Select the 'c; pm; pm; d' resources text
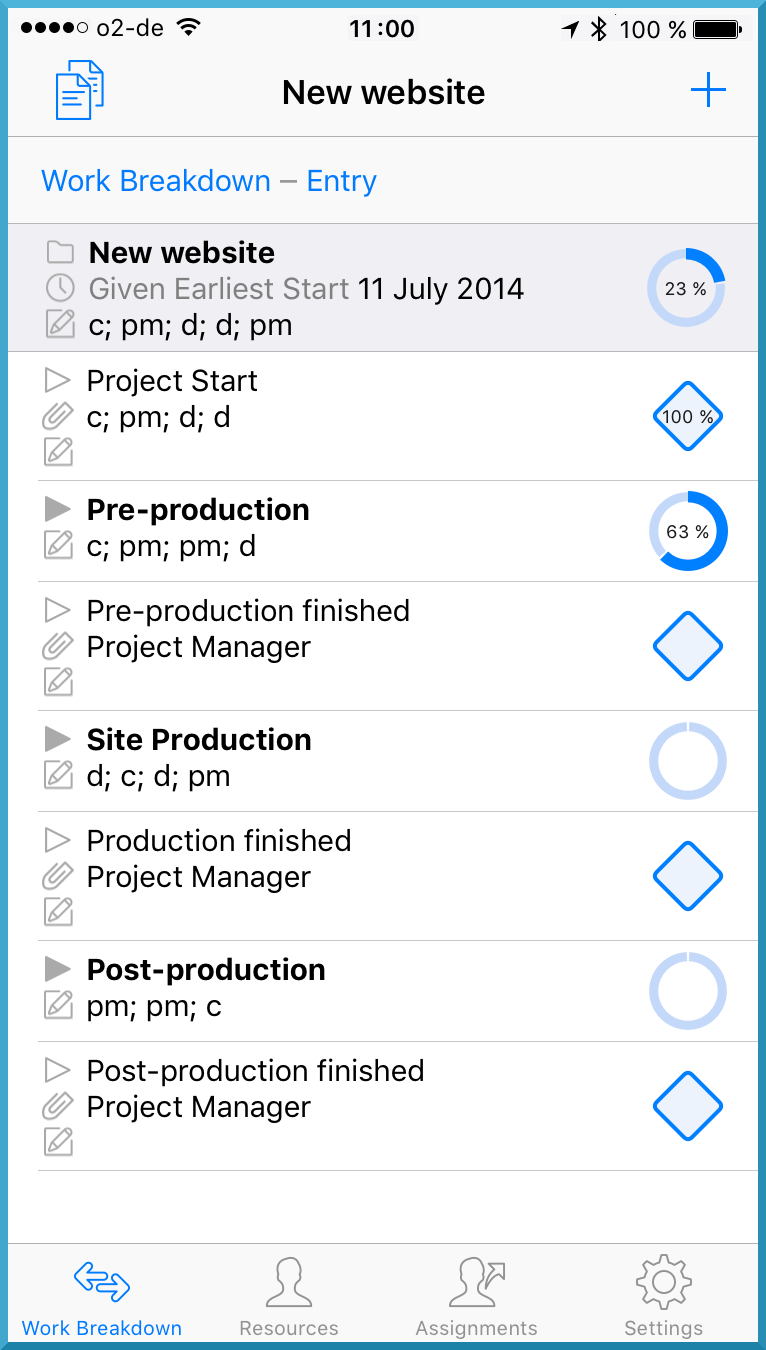The width and height of the screenshot is (766, 1350). pyautogui.click(x=171, y=546)
